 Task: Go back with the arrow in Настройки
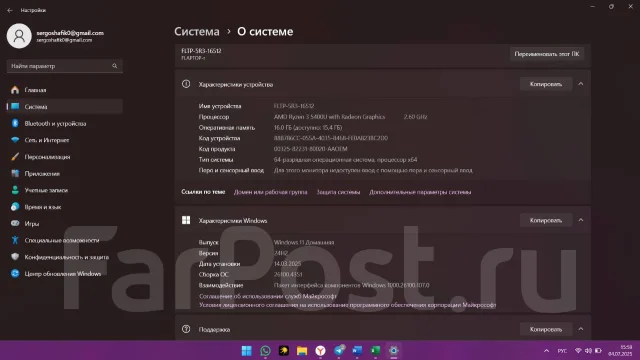(x=10, y=10)
